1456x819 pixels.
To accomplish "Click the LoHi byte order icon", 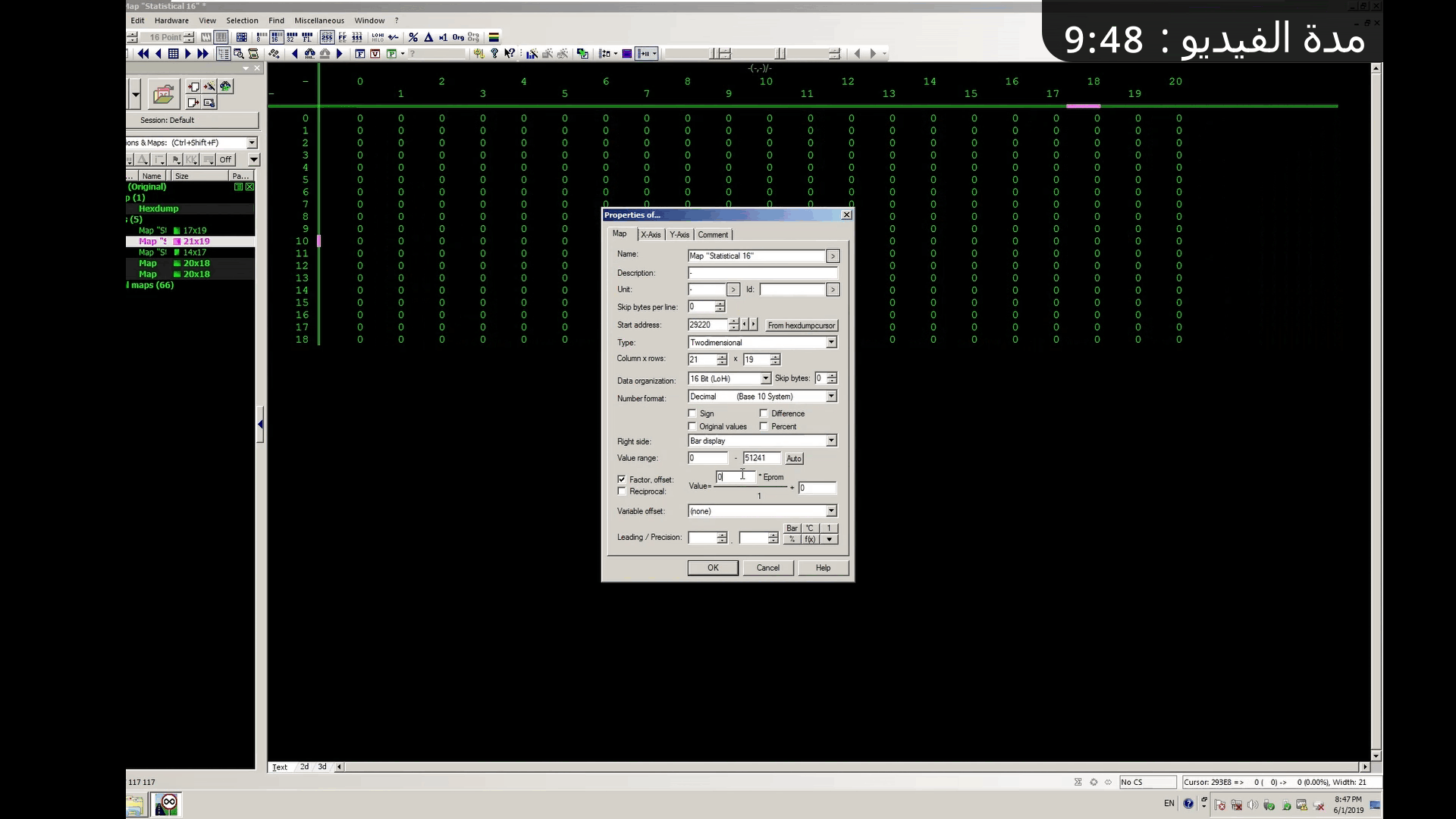I will click(x=378, y=37).
